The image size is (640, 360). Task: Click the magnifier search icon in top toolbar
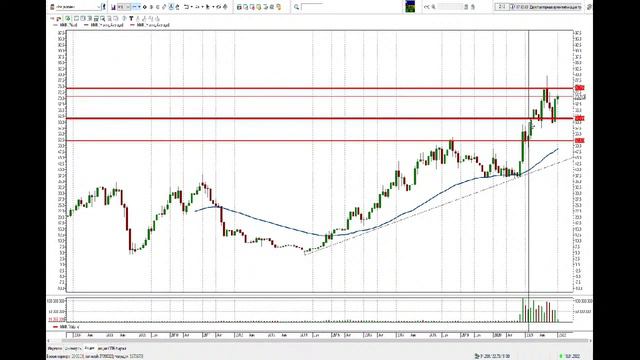tap(297, 7)
